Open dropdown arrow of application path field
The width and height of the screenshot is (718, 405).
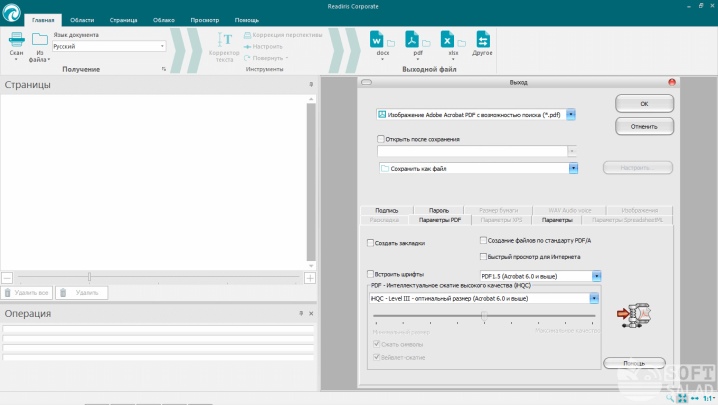coord(572,151)
